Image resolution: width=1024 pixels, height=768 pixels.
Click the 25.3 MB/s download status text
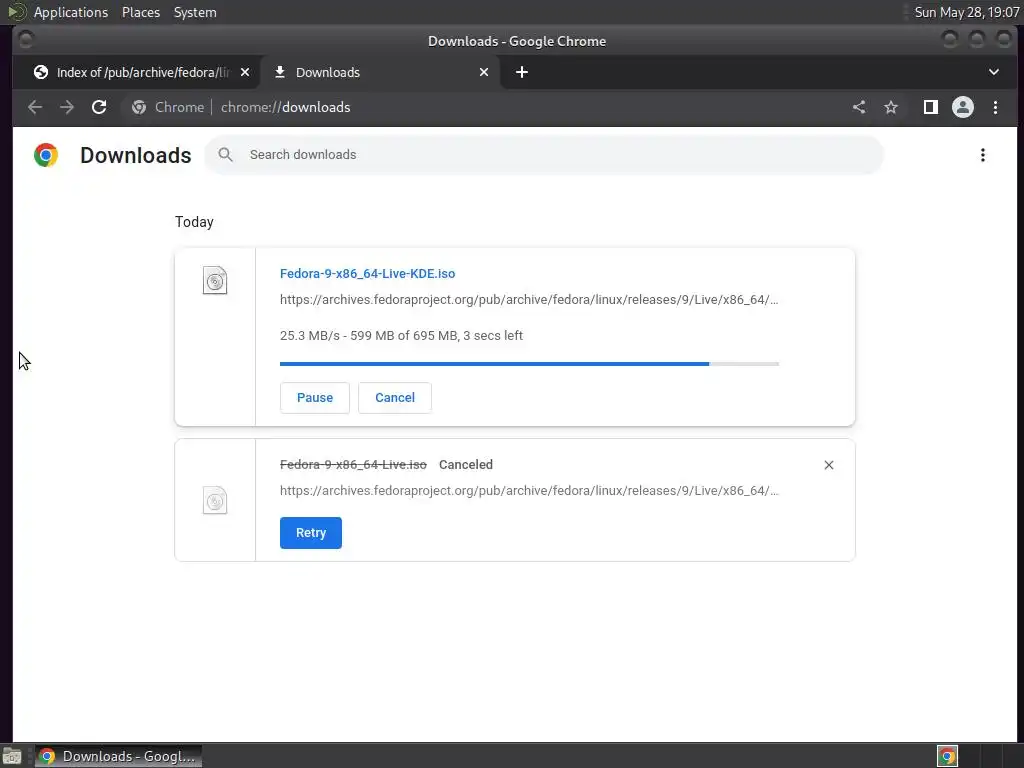pyautogui.click(x=402, y=336)
